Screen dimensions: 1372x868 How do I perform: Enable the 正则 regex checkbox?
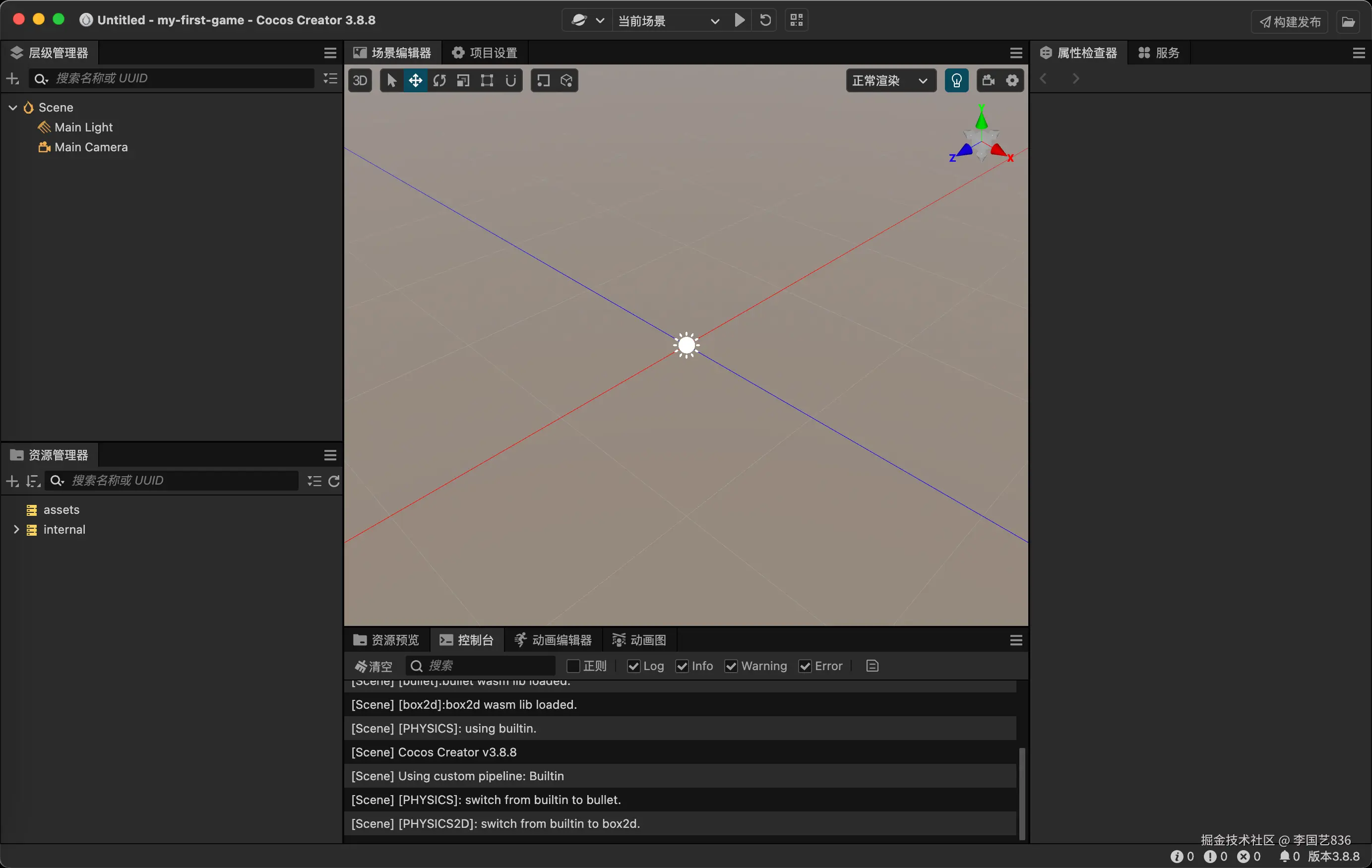(573, 666)
